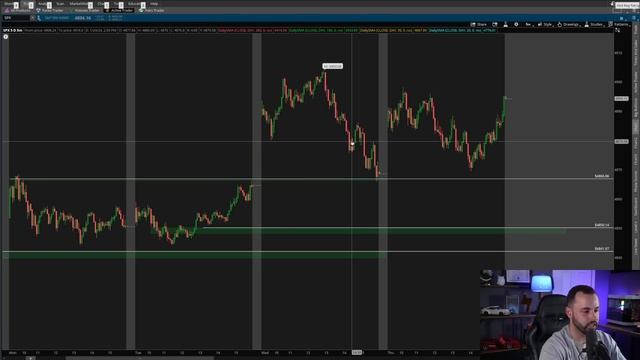The height and width of the screenshot is (360, 640).
Task: Click the icon below the Patterns button
Action: [618, 30]
